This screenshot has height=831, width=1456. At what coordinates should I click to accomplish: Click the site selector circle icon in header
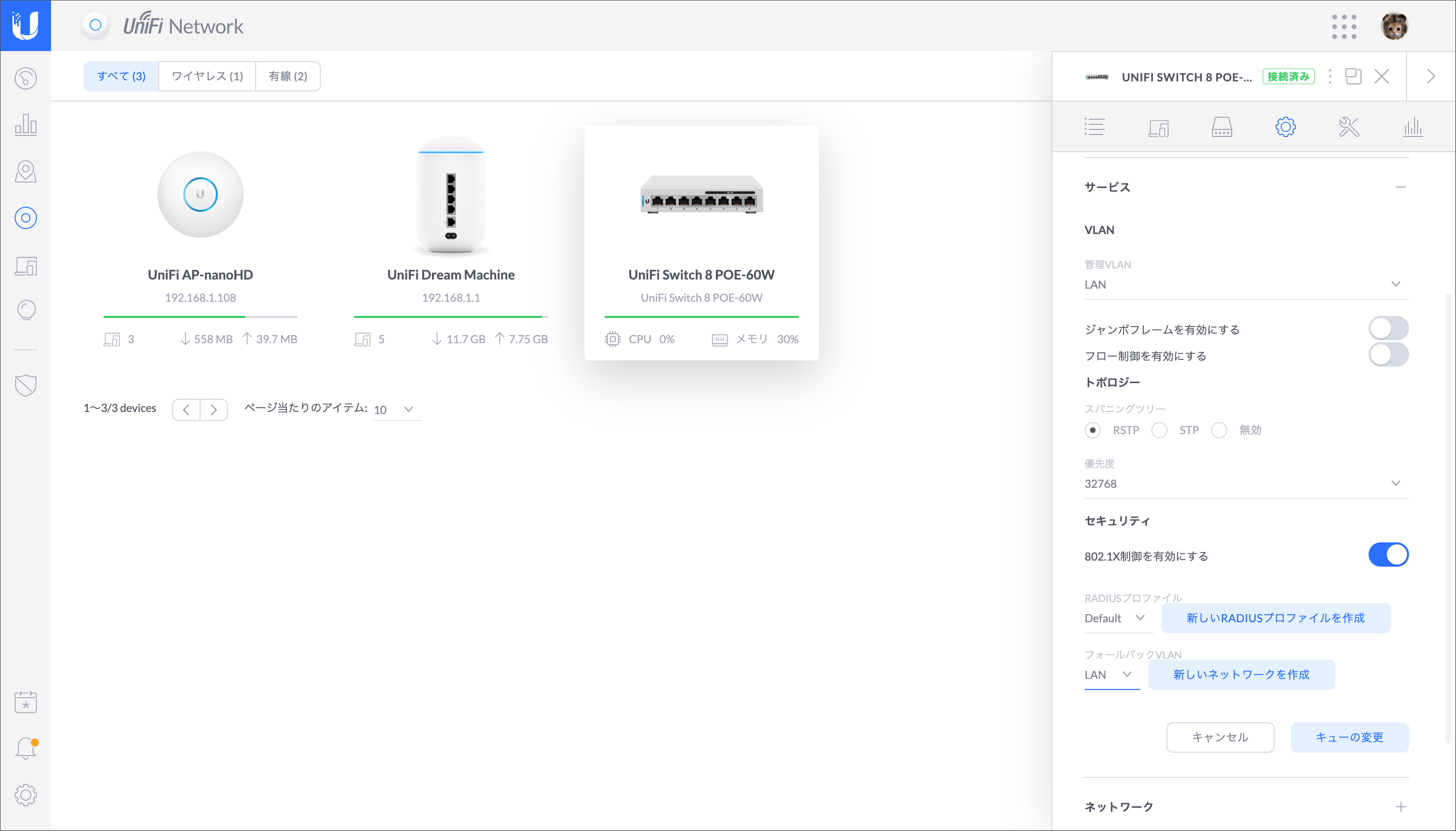point(95,25)
